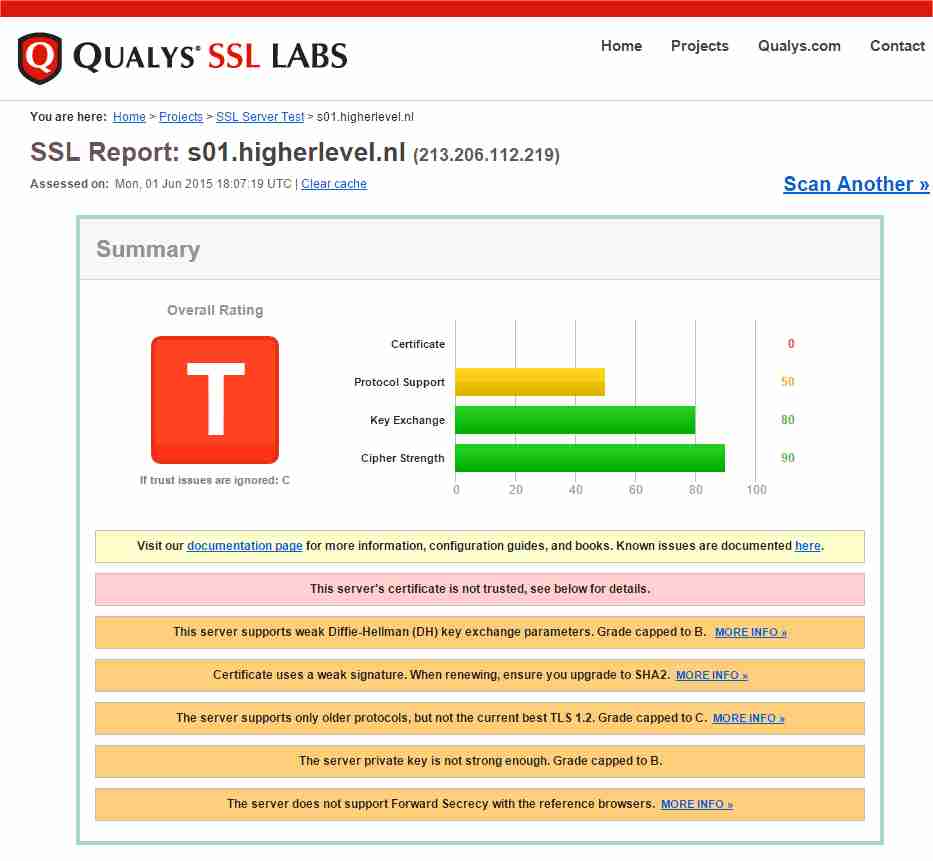The height and width of the screenshot is (861, 933).
Task: Click the known issues 'here' link
Action: [807, 546]
